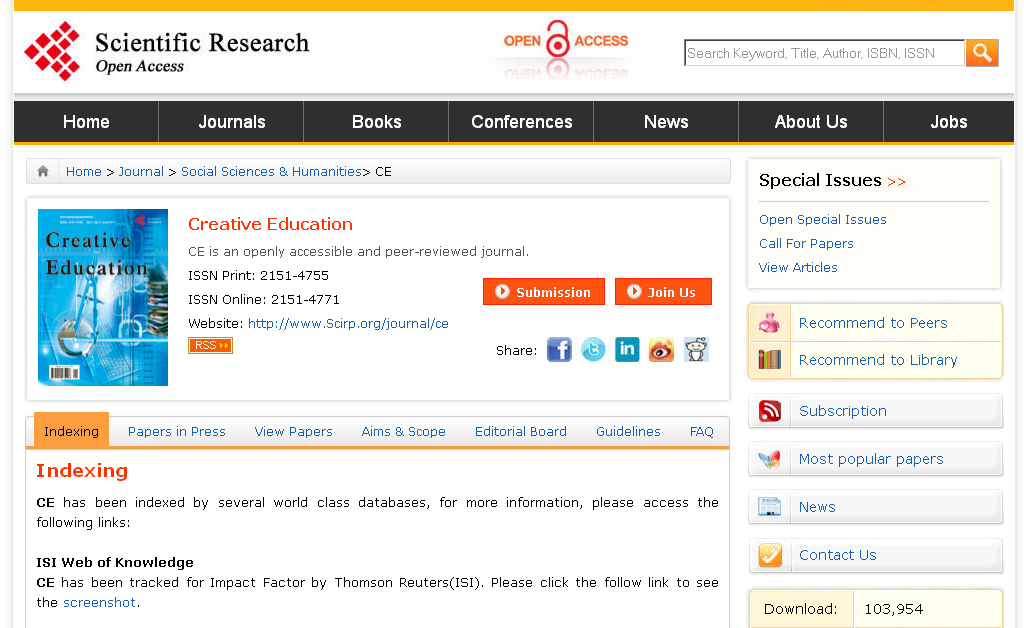Switch to the View Papers tab

click(293, 432)
